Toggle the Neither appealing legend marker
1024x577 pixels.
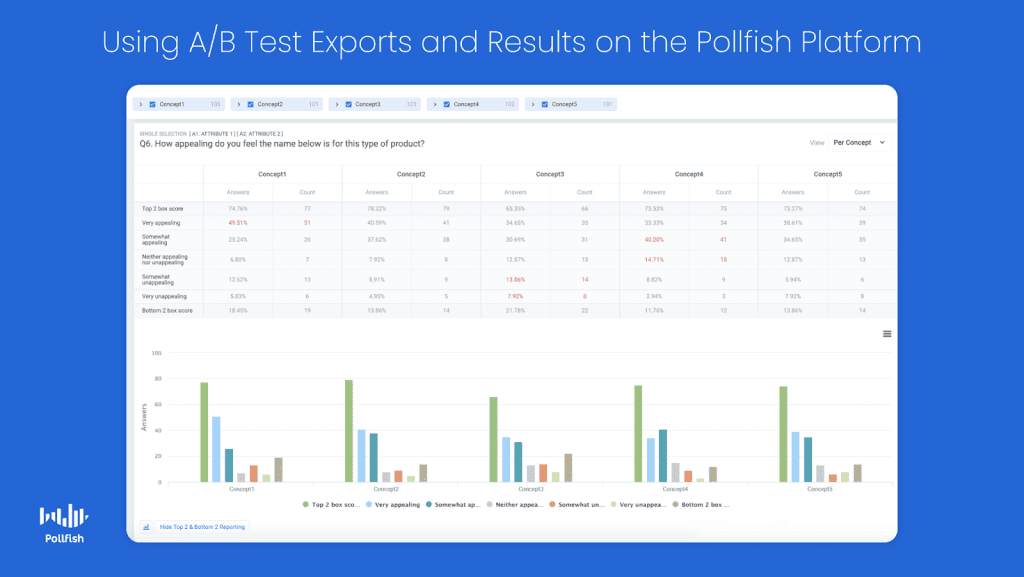pos(490,505)
